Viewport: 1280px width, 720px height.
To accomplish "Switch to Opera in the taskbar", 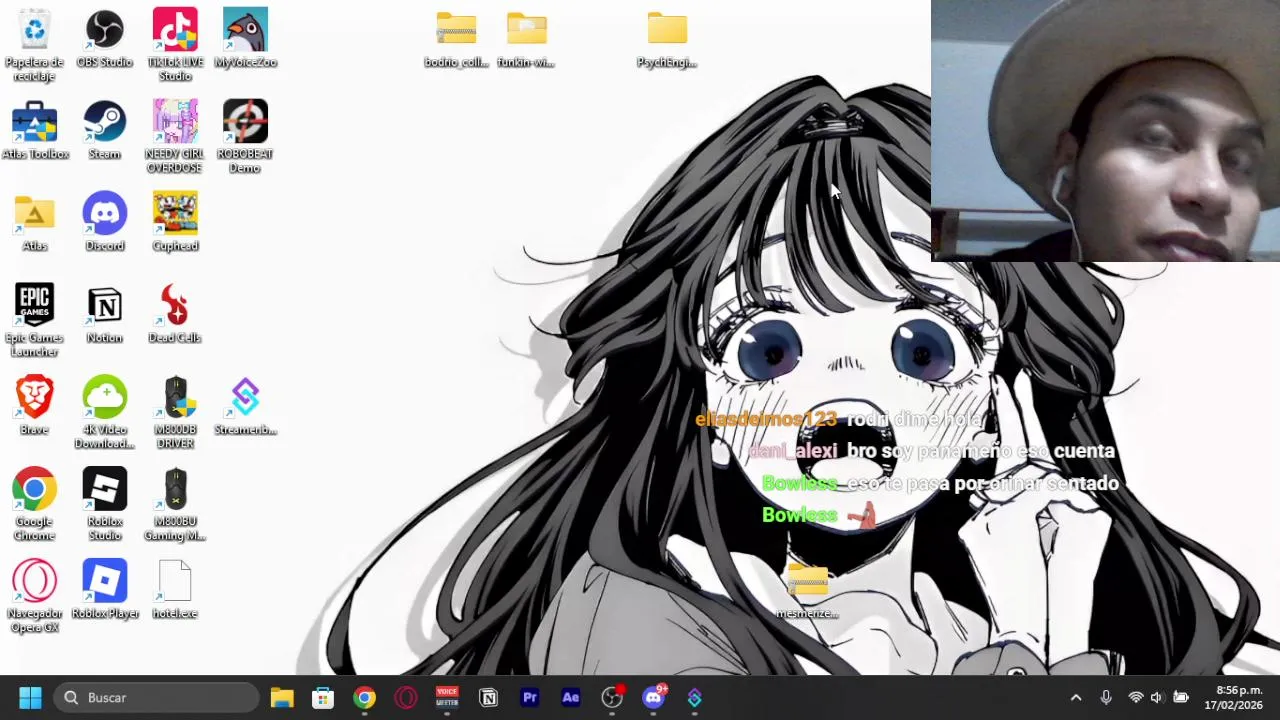I will pyautogui.click(x=405, y=697).
